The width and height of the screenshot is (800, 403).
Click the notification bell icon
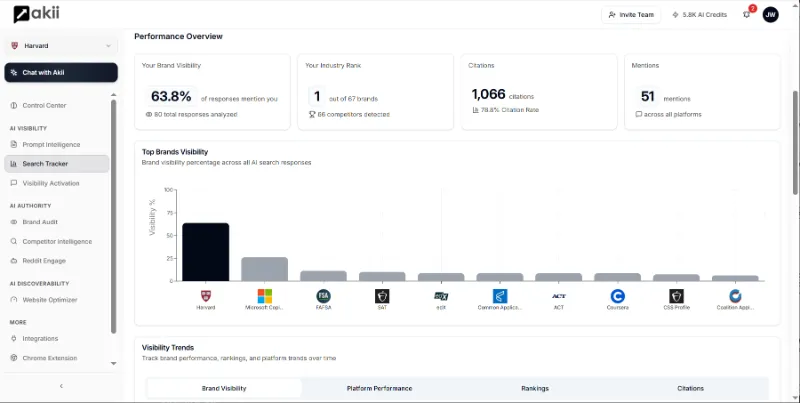(x=747, y=14)
